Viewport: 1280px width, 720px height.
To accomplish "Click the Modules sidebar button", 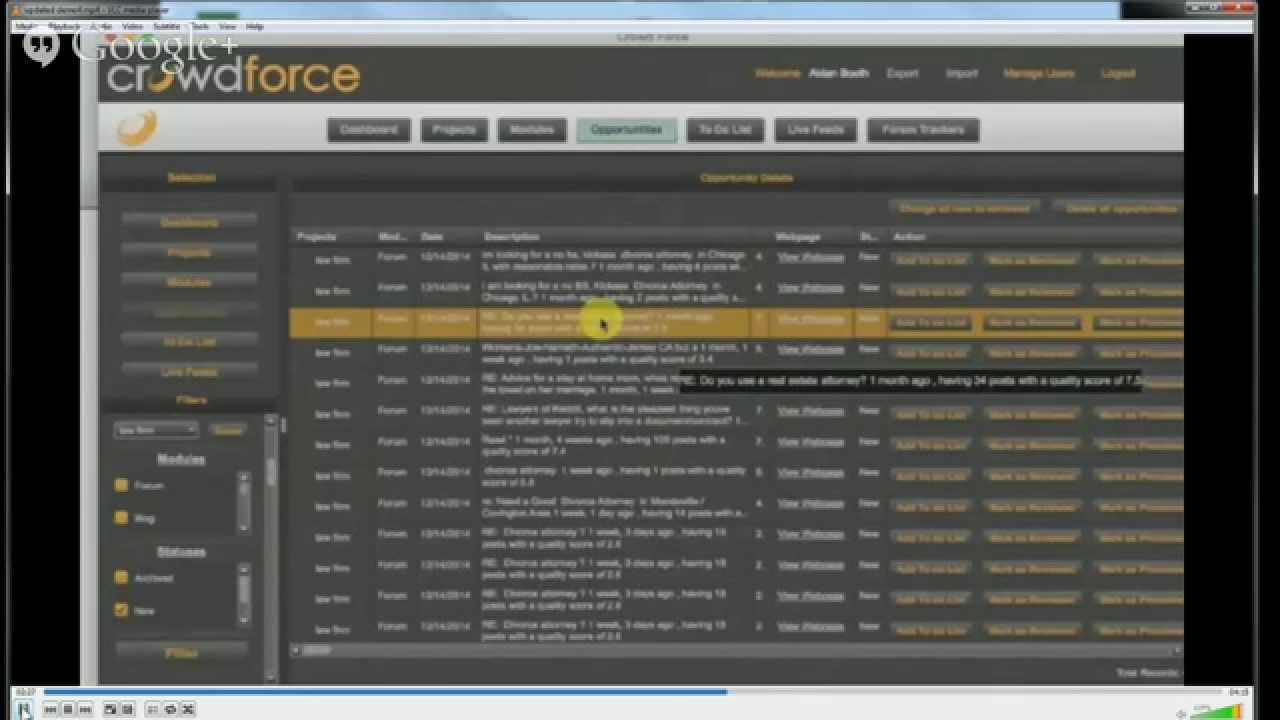I will 189,283.
